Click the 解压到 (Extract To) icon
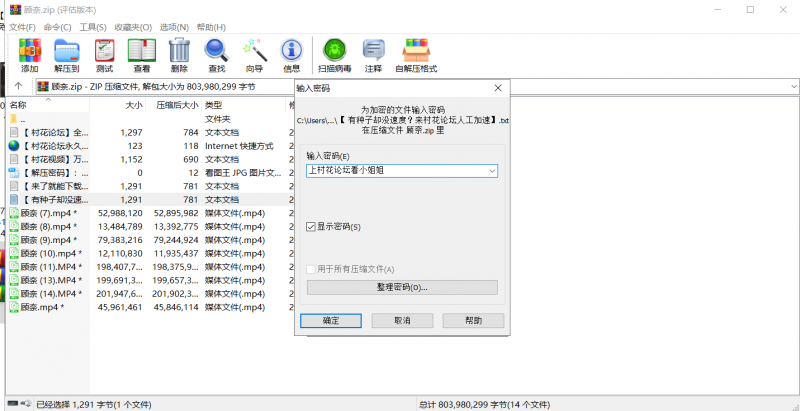800x411 pixels. [x=67, y=54]
